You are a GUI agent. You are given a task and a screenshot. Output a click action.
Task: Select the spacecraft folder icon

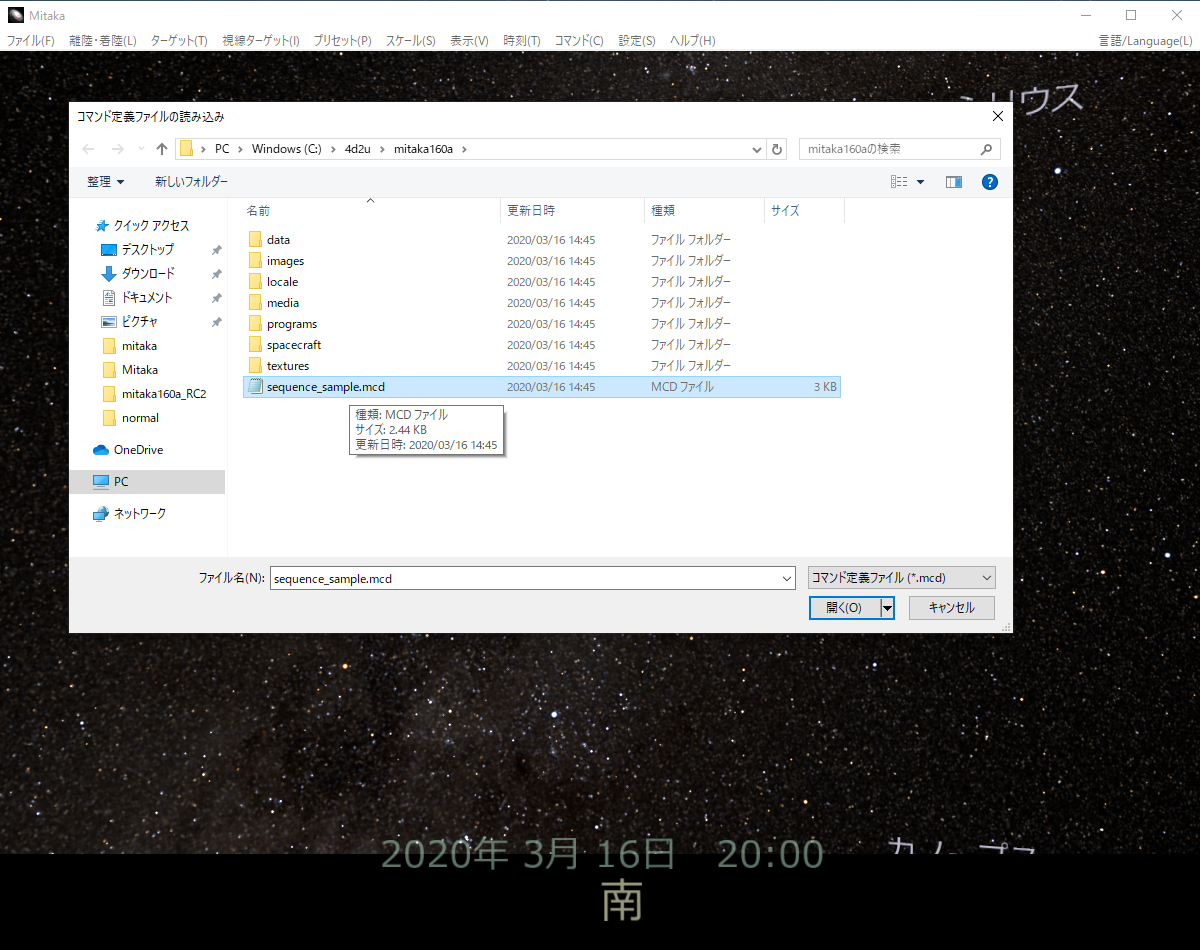[255, 345]
